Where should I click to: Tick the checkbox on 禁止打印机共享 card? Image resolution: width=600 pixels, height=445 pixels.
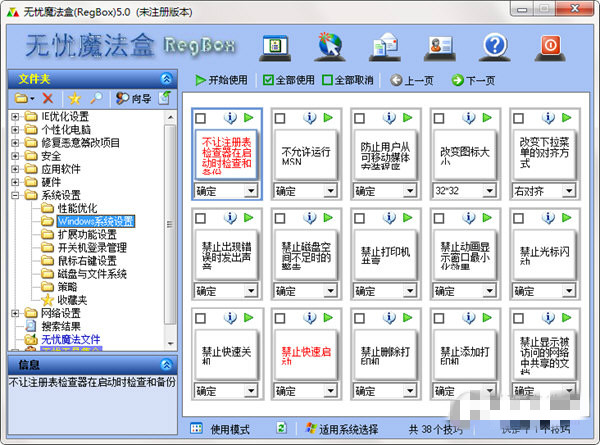pos(359,218)
